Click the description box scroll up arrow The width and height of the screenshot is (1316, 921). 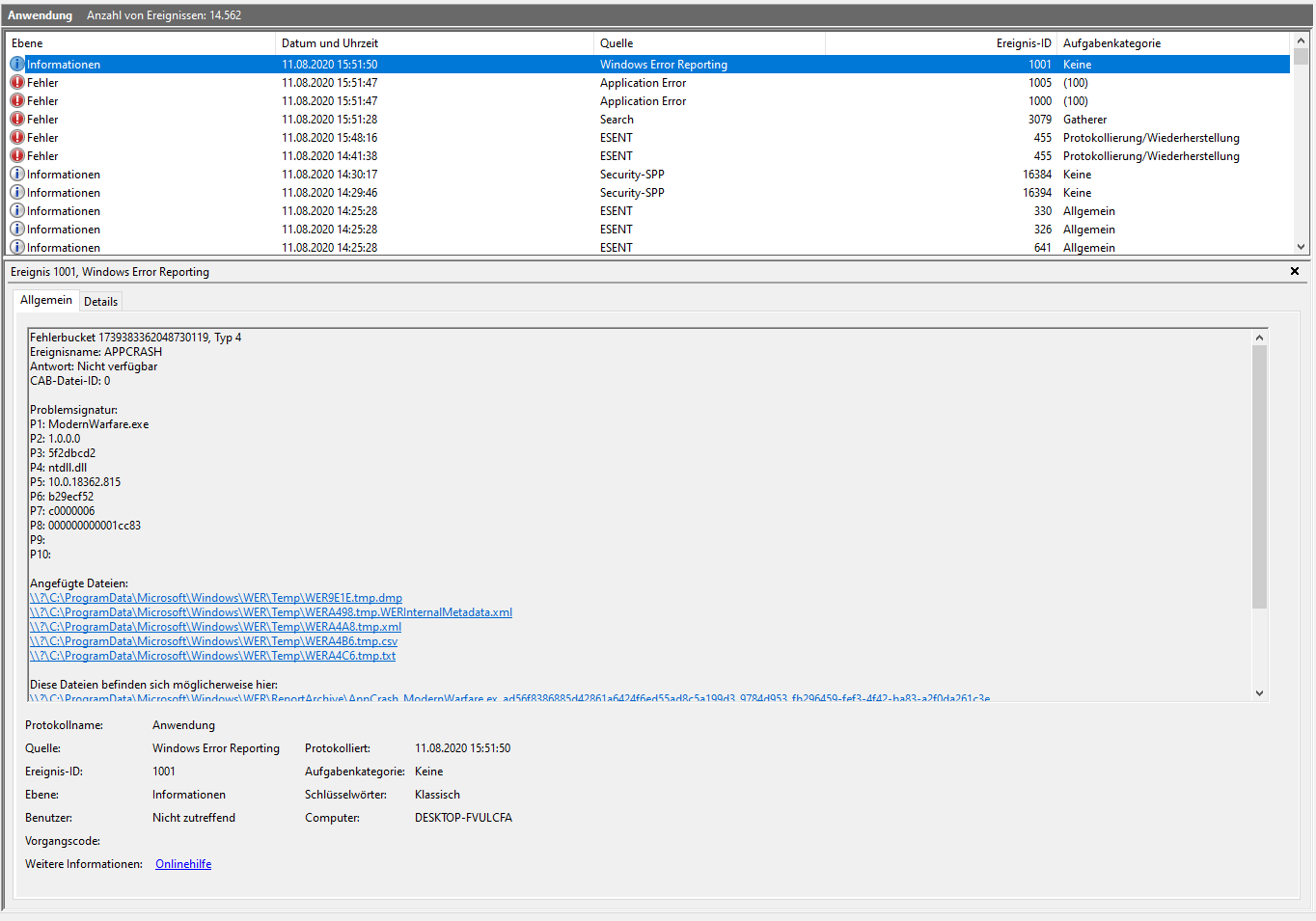click(x=1259, y=338)
